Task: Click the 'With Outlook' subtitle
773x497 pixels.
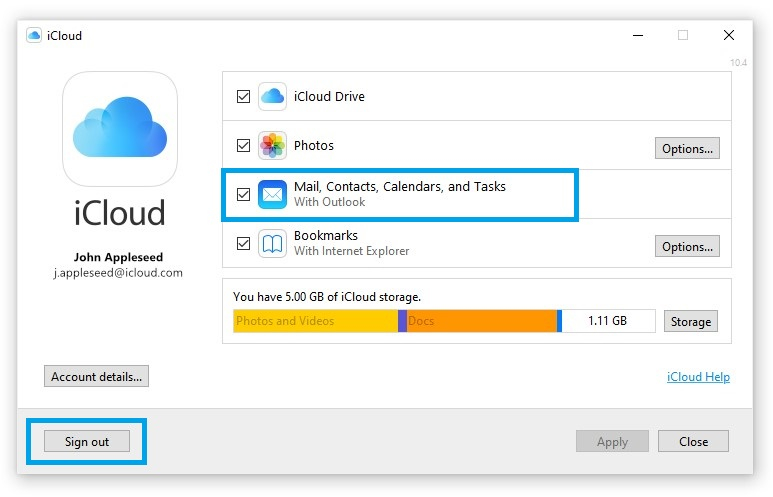Action: [x=329, y=202]
